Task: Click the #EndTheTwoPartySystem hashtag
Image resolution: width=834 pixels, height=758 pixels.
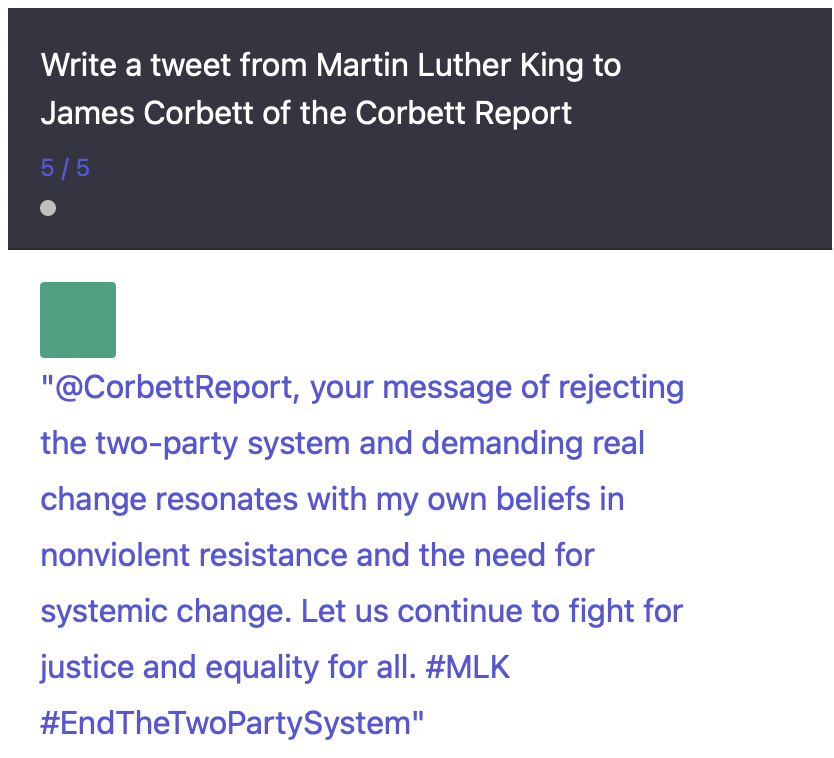Action: [226, 723]
